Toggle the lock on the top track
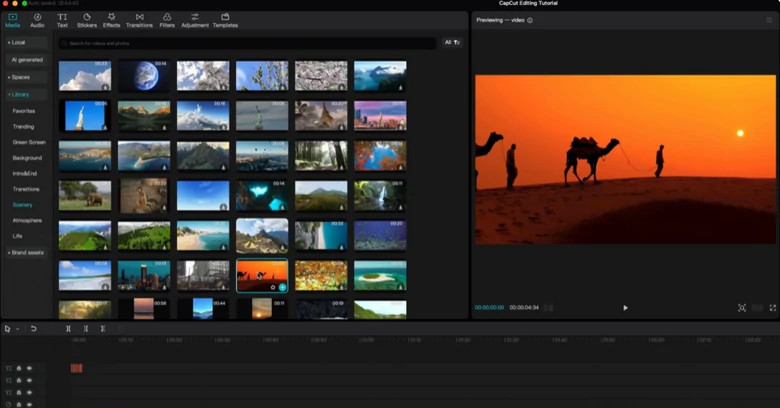This screenshot has width=780, height=408. 19,368
